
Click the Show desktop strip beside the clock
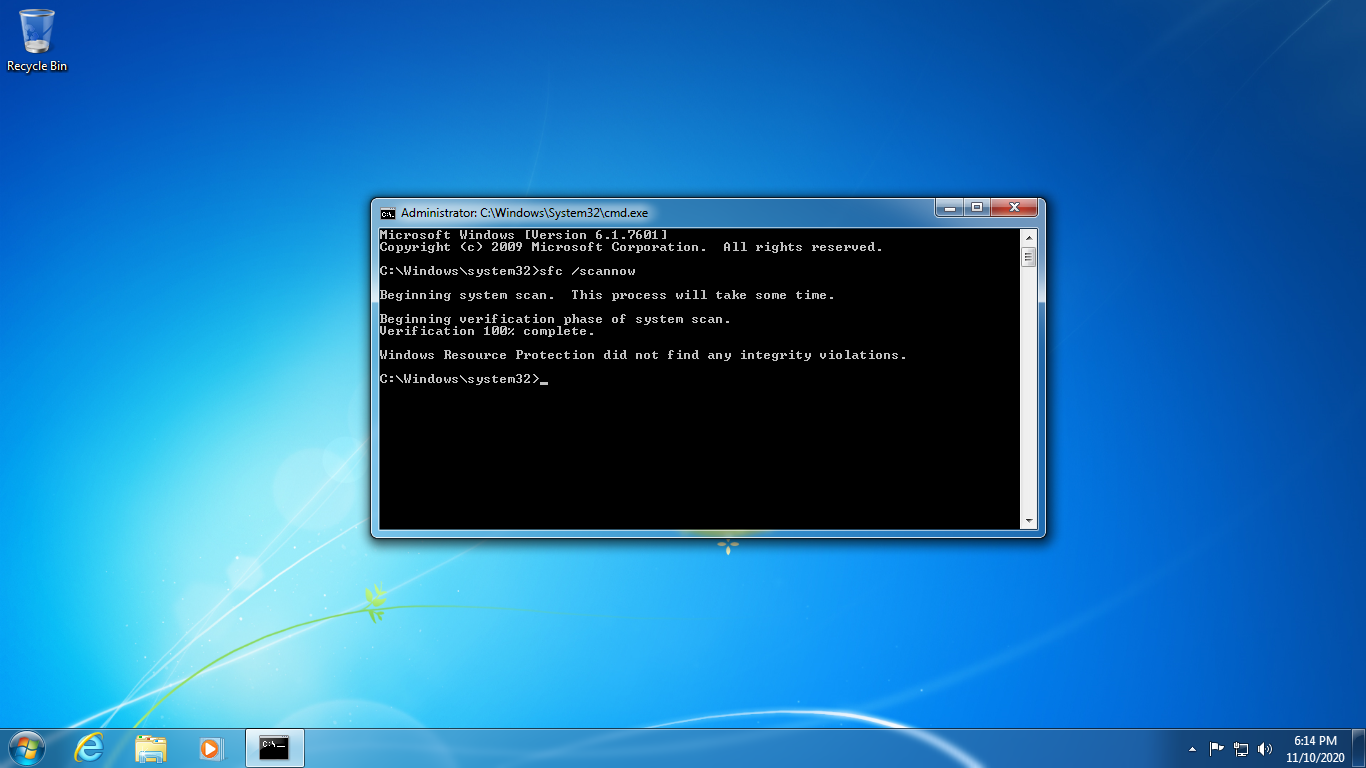pyautogui.click(x=1358, y=748)
